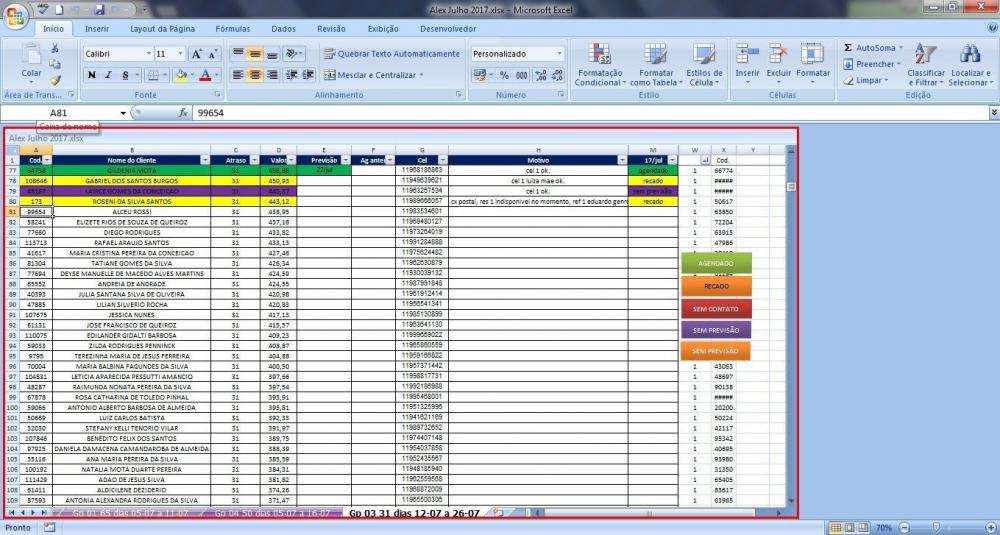Open the Name Box dropdown arrow

click(x=123, y=113)
